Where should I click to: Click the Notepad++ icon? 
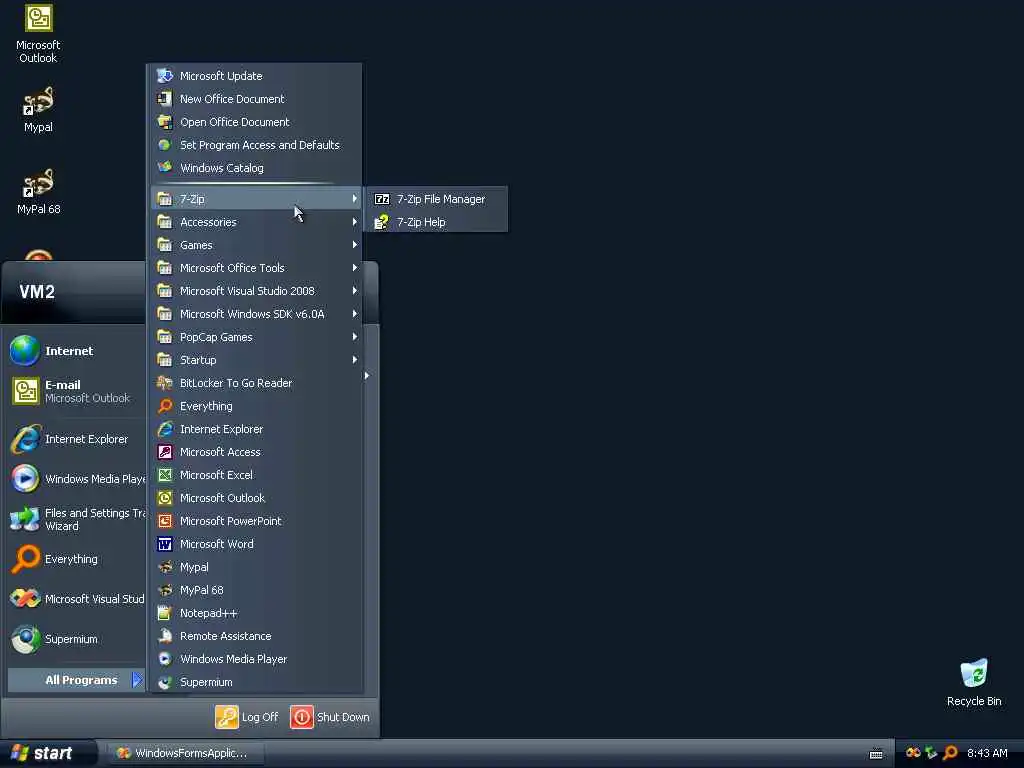tap(165, 613)
